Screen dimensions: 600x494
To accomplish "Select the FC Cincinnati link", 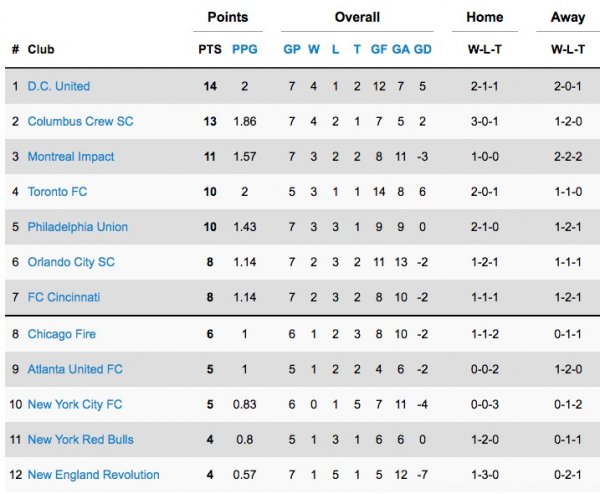I will 64,297.
